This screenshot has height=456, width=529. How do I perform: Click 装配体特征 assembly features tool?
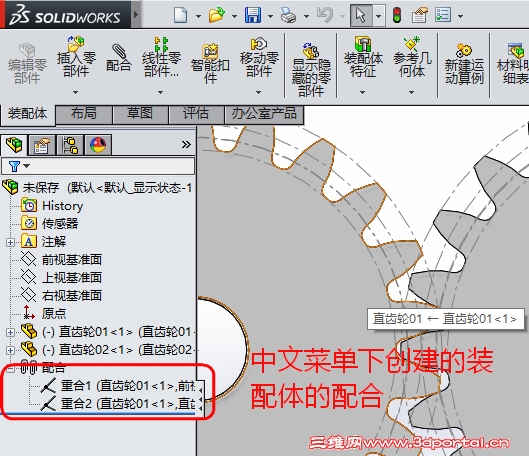click(363, 57)
